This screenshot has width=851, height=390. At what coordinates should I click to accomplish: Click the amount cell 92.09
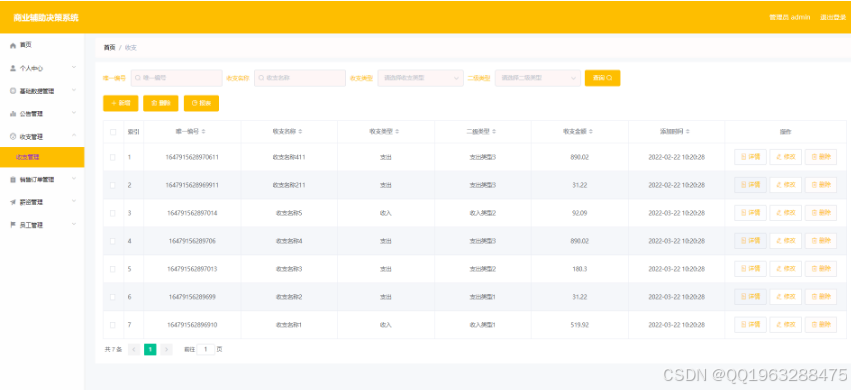click(x=580, y=213)
